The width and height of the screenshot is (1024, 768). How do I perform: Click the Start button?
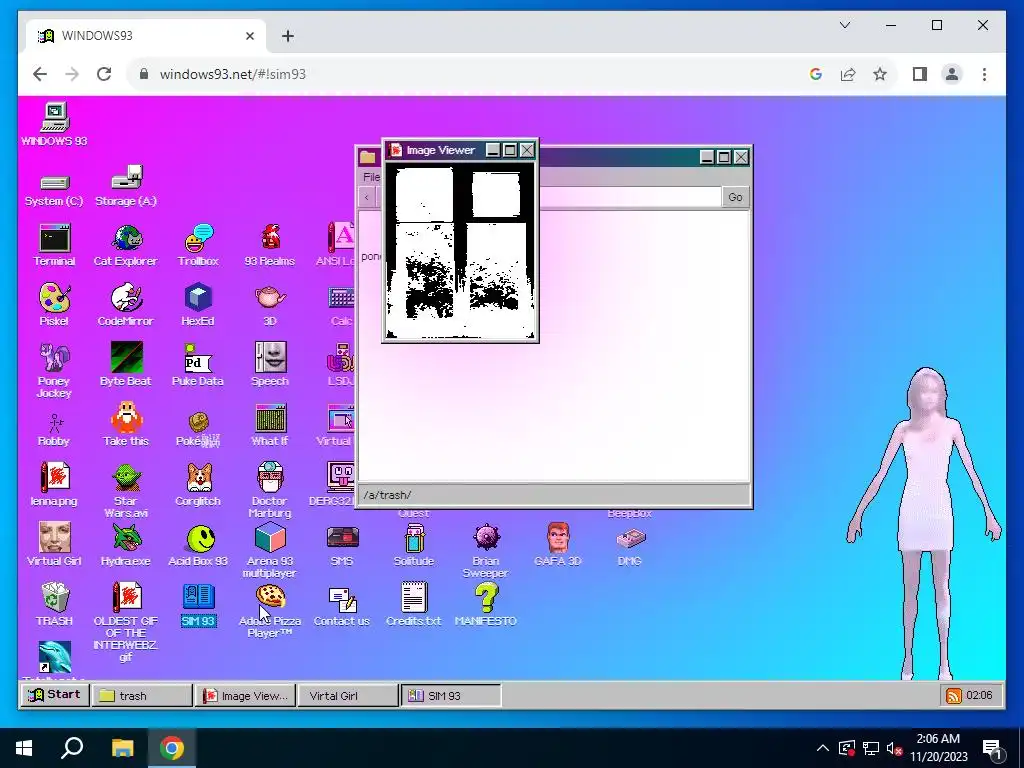tap(54, 695)
